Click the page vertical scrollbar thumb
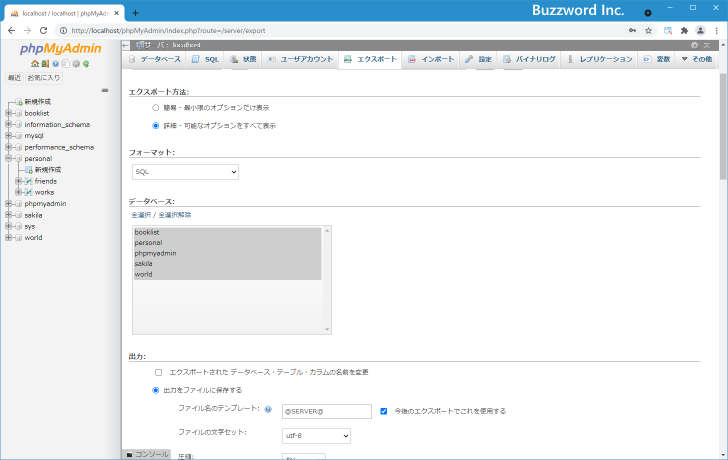The image size is (728, 460). coord(723,125)
